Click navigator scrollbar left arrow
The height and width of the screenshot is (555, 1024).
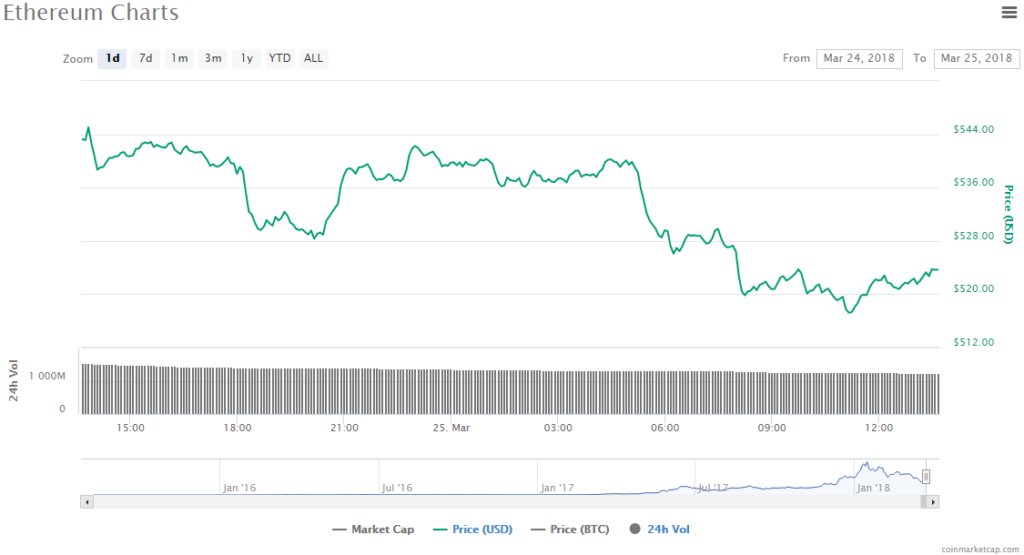coord(87,501)
